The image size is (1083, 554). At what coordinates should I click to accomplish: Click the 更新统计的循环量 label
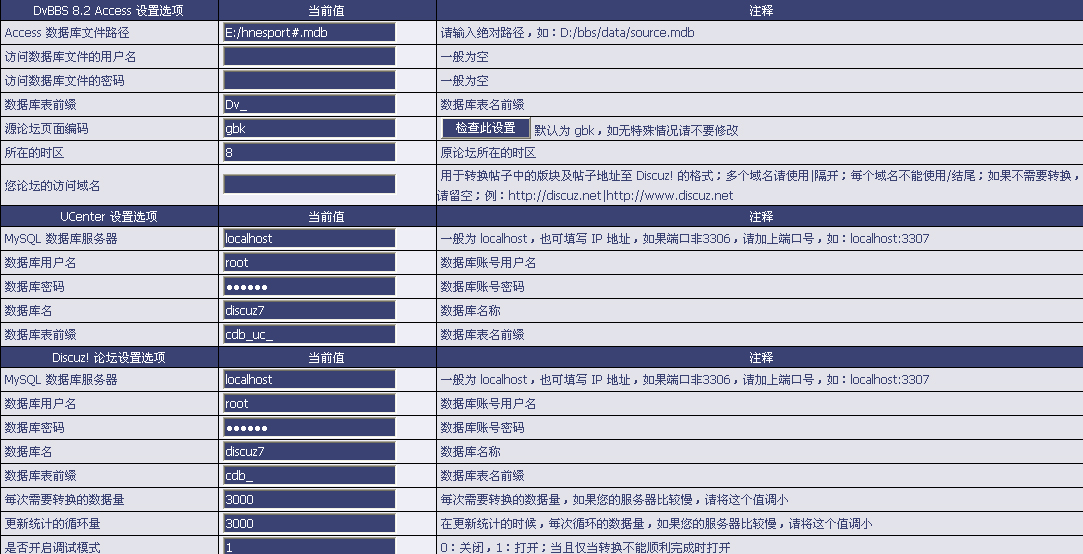click(x=52, y=523)
